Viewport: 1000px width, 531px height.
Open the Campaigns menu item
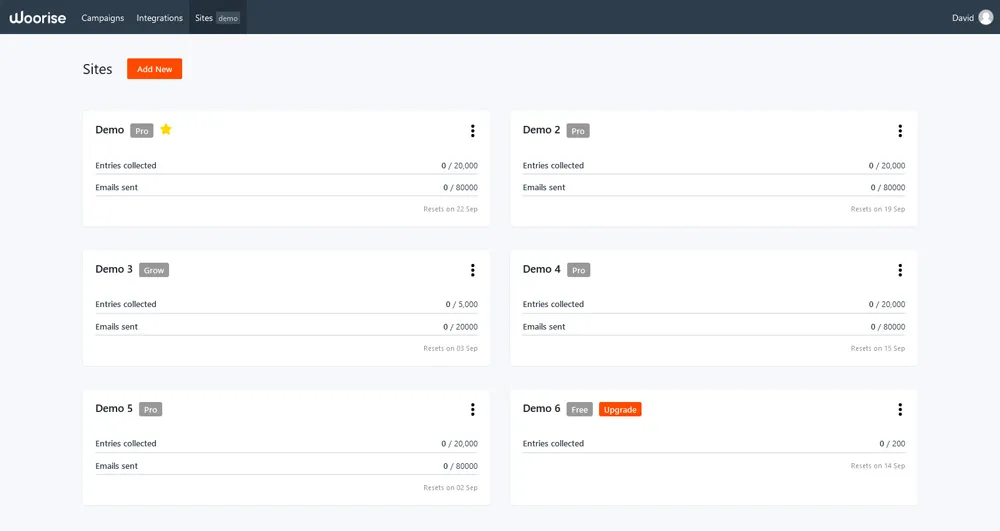coord(103,18)
